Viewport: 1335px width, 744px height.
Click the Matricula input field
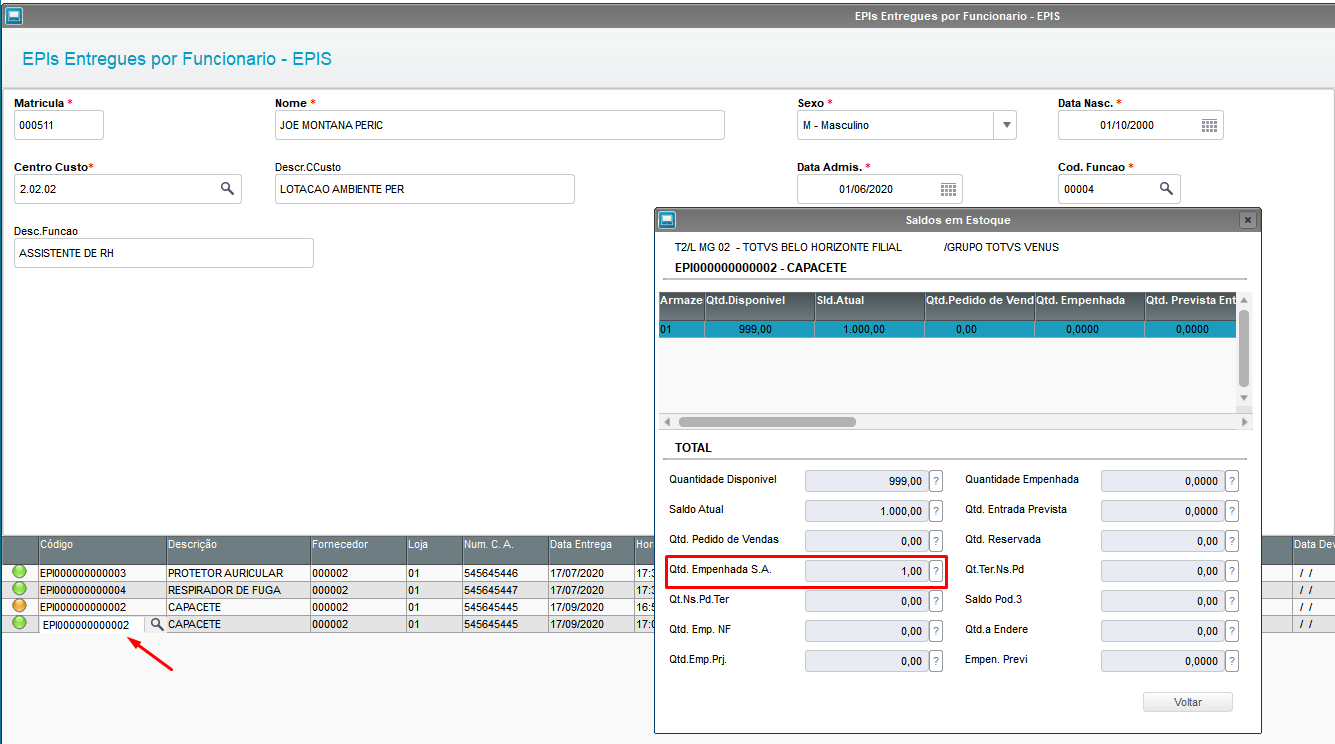pos(59,125)
